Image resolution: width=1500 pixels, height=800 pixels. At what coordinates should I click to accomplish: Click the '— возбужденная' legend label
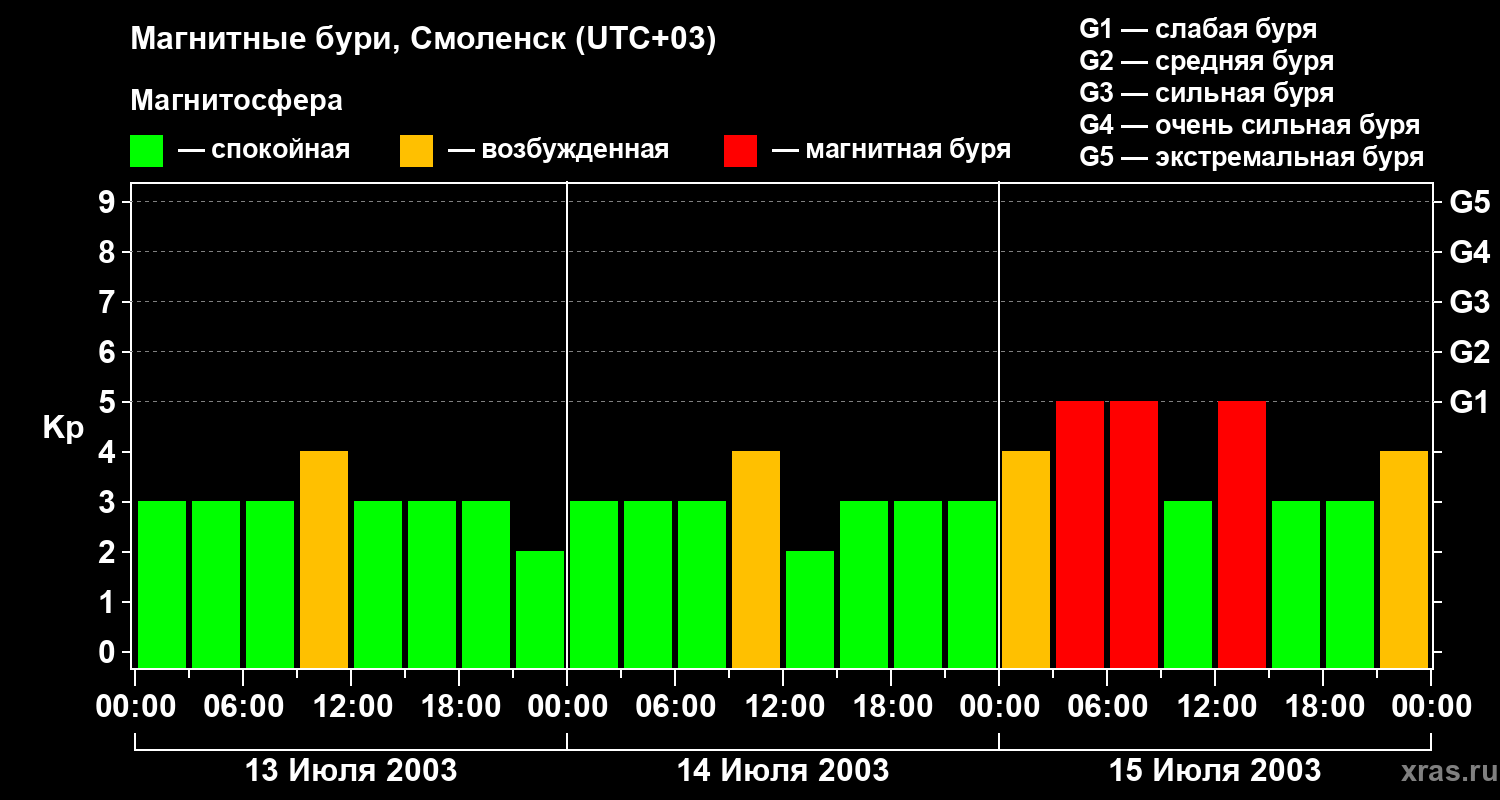click(x=558, y=151)
